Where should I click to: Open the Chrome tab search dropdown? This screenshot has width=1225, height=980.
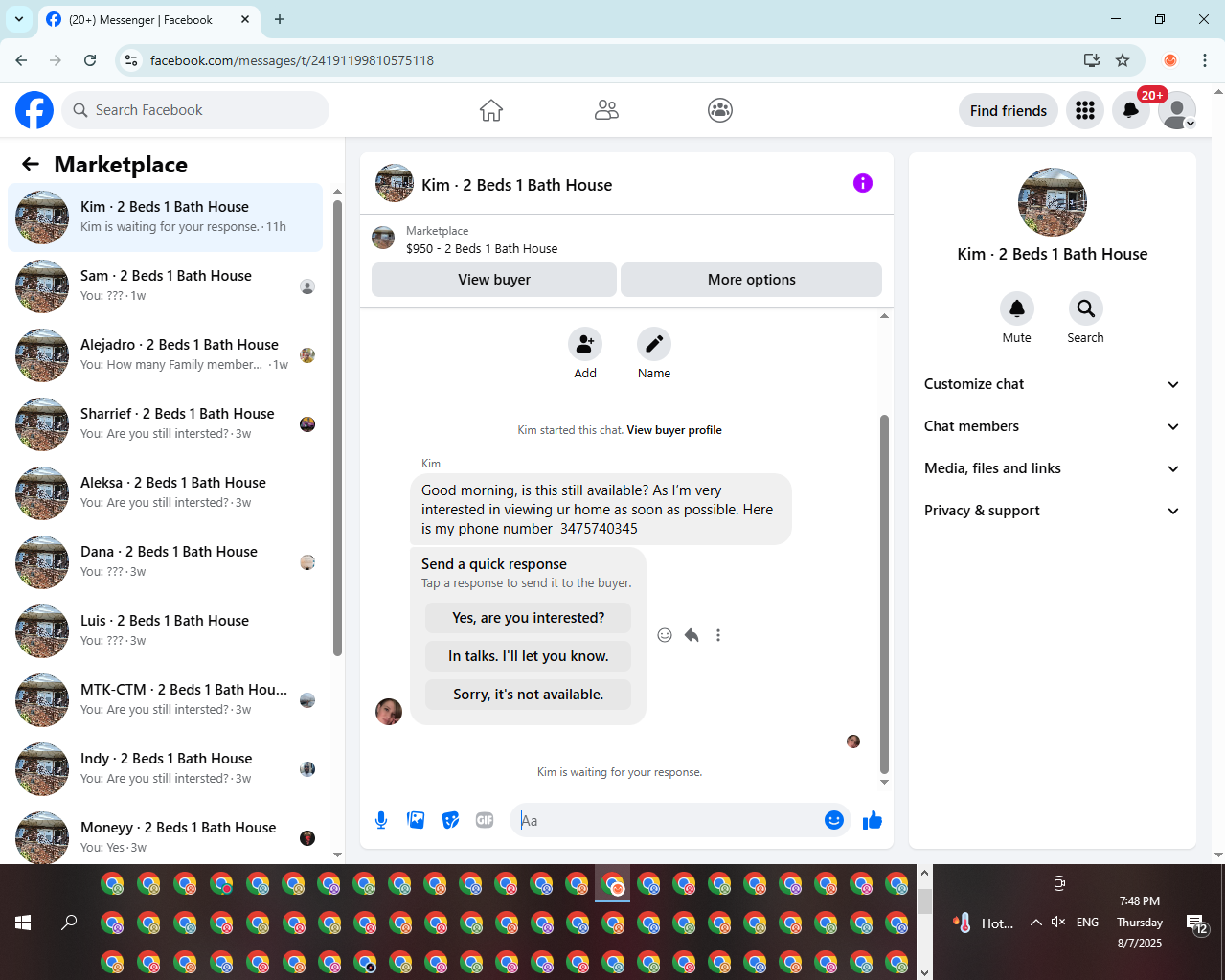18,19
